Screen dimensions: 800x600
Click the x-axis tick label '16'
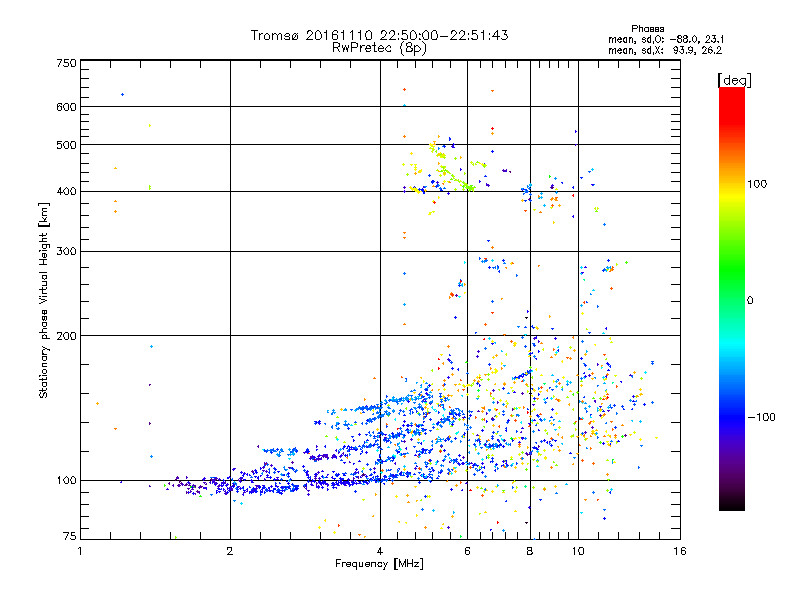click(x=680, y=551)
